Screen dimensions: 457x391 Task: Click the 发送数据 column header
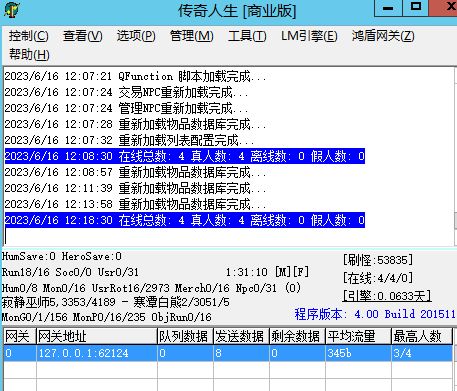tap(241, 336)
